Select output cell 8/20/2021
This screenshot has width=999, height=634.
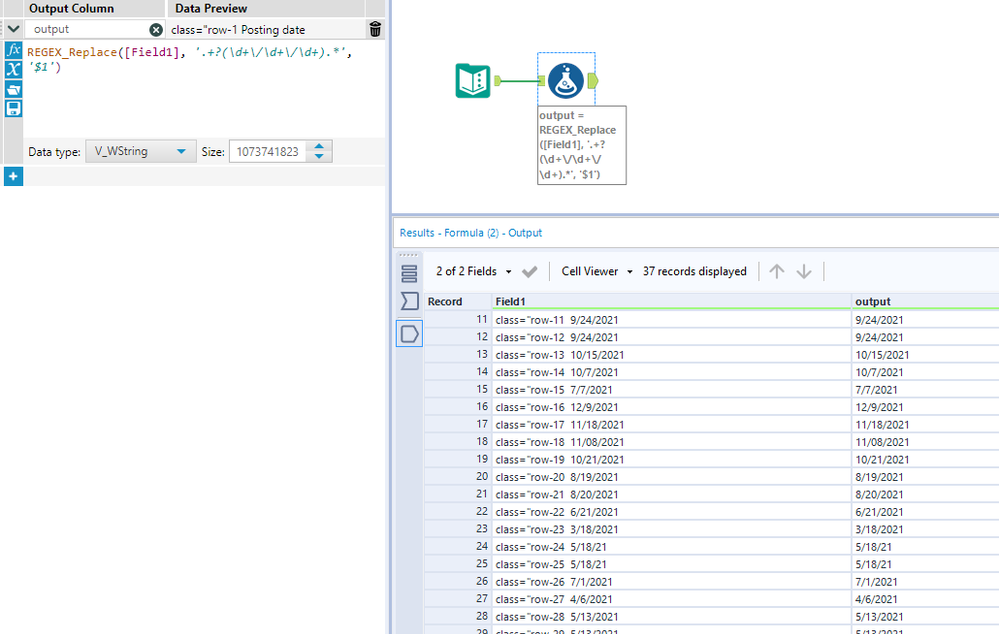pyautogui.click(x=925, y=494)
